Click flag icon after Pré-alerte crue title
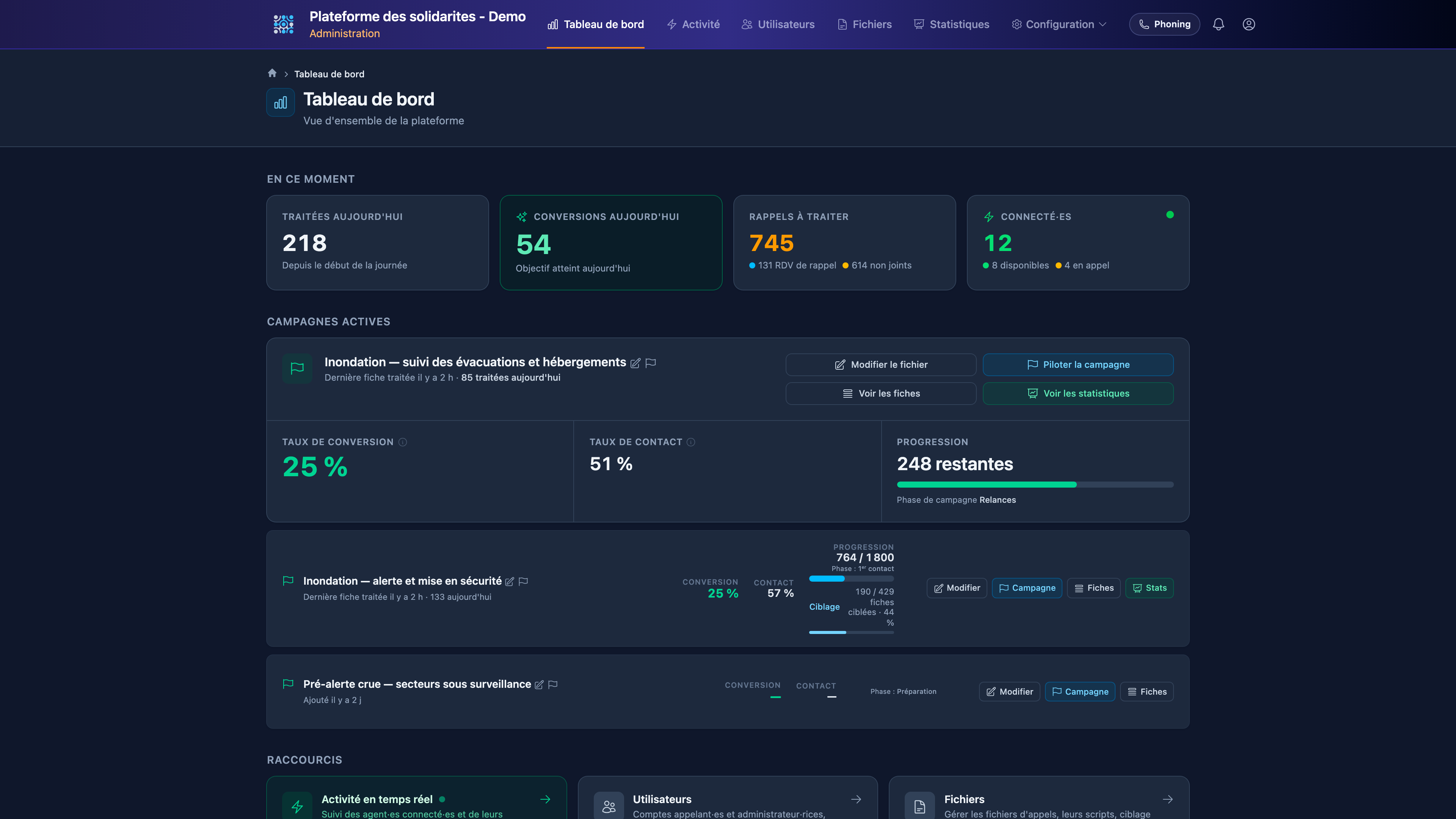Screen dimensions: 1456x819 (553, 684)
